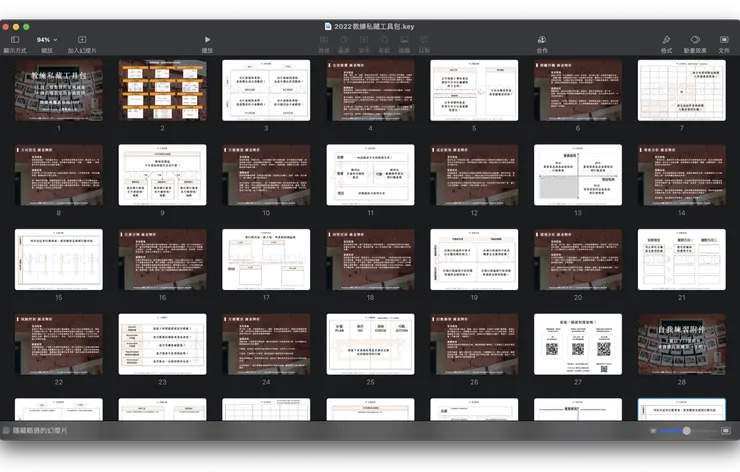Select slide 25 PLAN DO CHECK thumbnail
The image size is (740, 472).
pos(370,344)
